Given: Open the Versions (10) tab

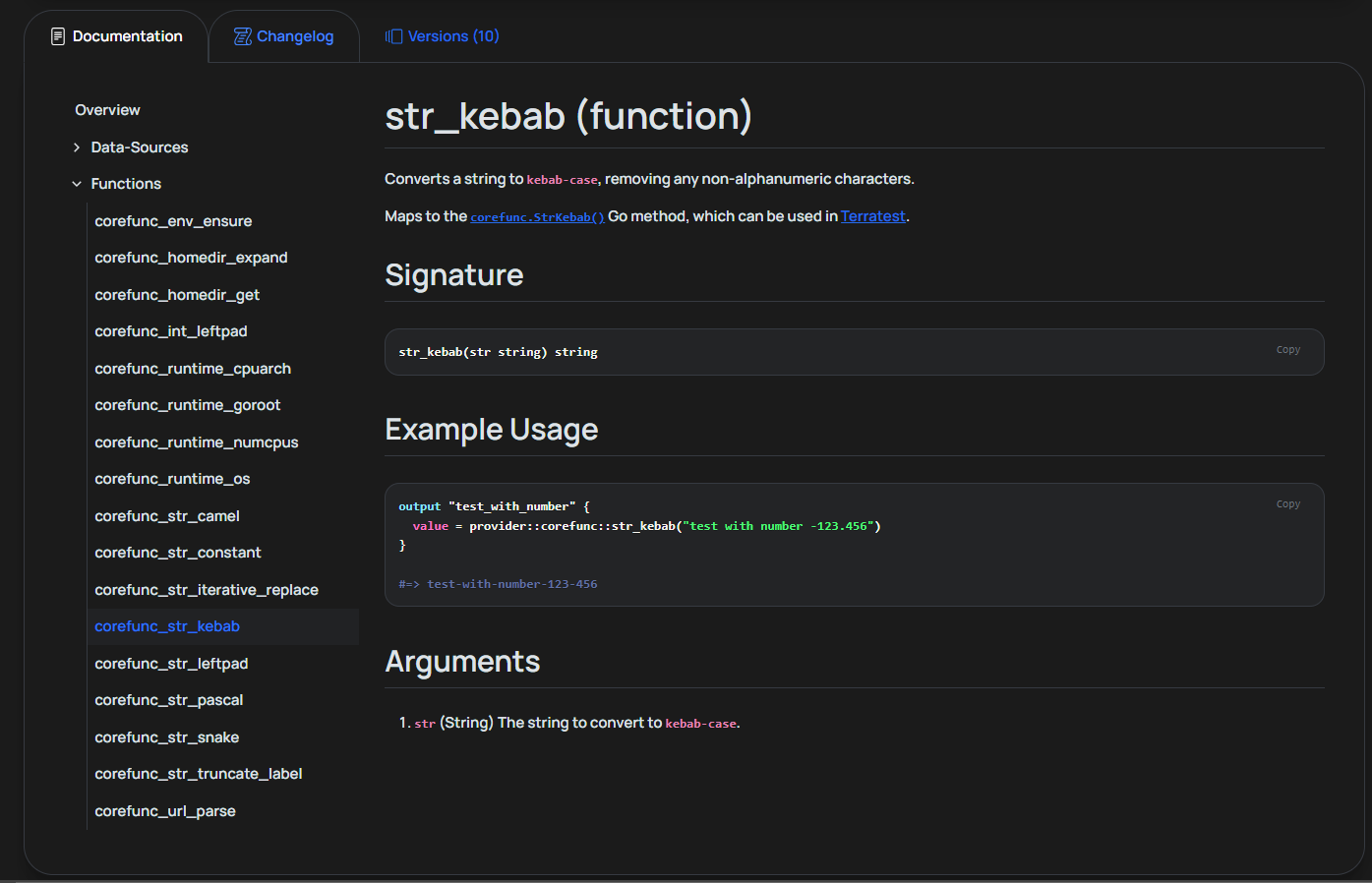Looking at the screenshot, I should [x=443, y=36].
